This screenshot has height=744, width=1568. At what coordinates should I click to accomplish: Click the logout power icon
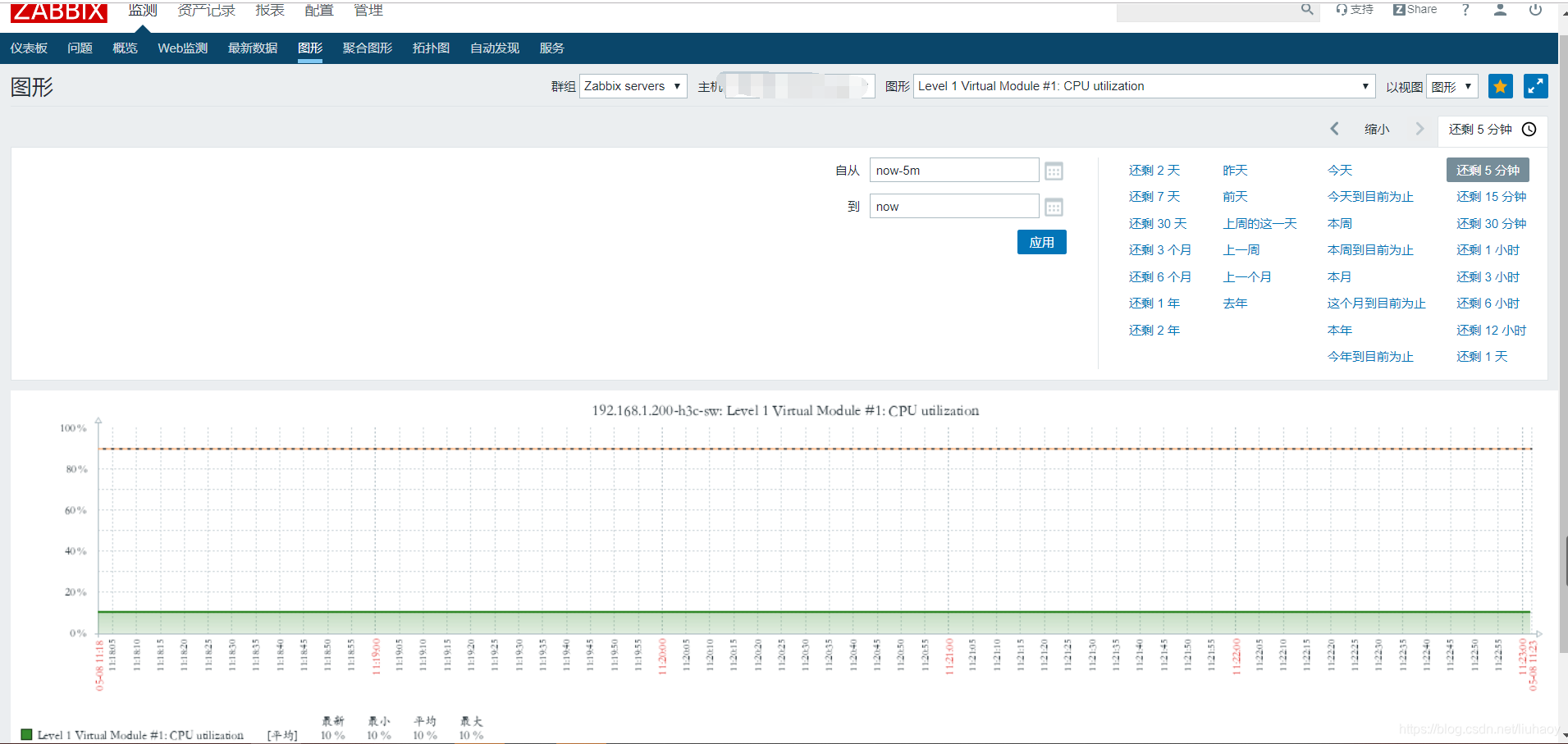1535,9
